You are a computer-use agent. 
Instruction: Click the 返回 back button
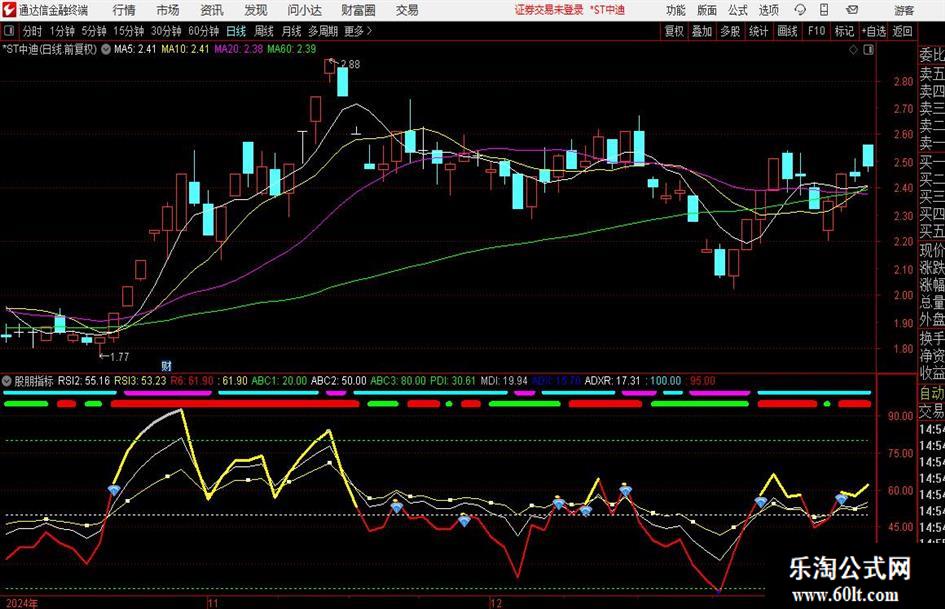[902, 31]
